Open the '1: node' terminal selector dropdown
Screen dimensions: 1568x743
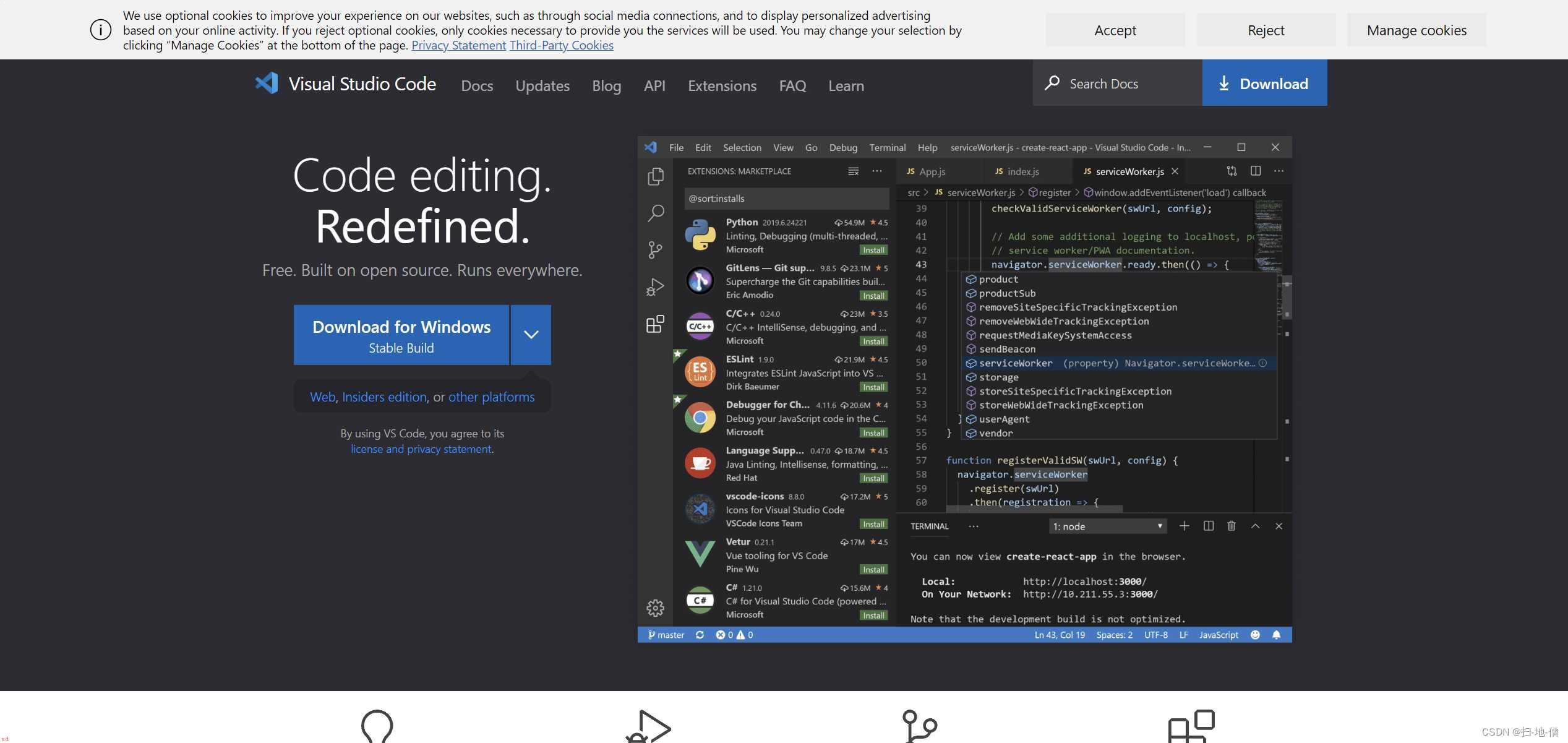(x=1108, y=526)
